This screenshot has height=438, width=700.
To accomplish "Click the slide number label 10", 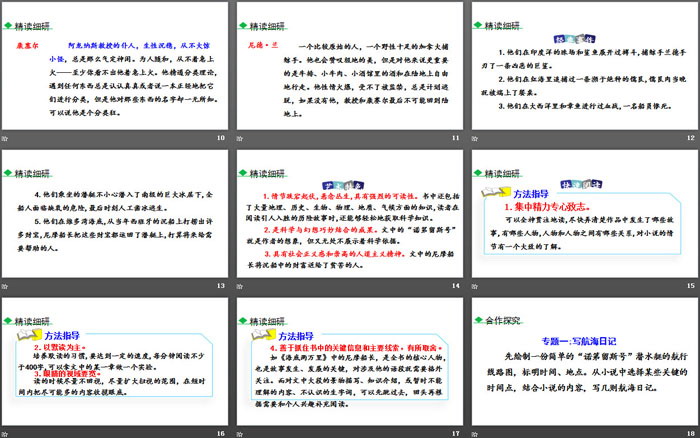I will pos(221,138).
